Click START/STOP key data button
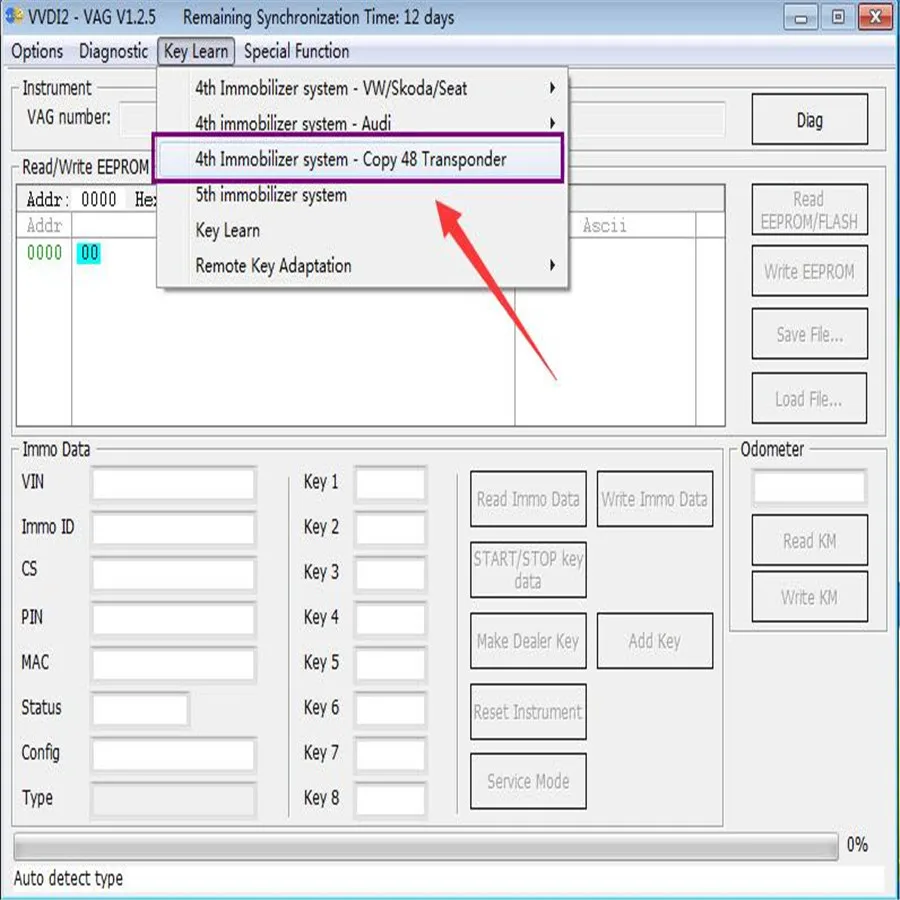The width and height of the screenshot is (900, 900). (528, 569)
